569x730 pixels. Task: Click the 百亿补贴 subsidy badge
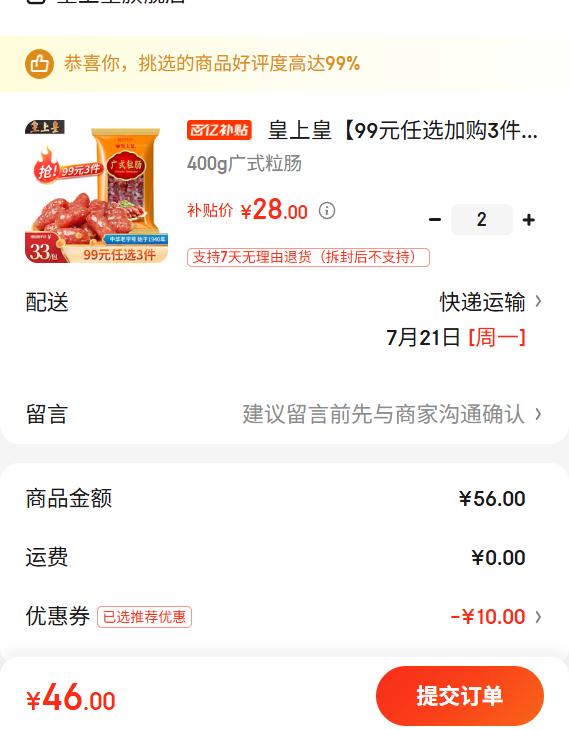219,130
